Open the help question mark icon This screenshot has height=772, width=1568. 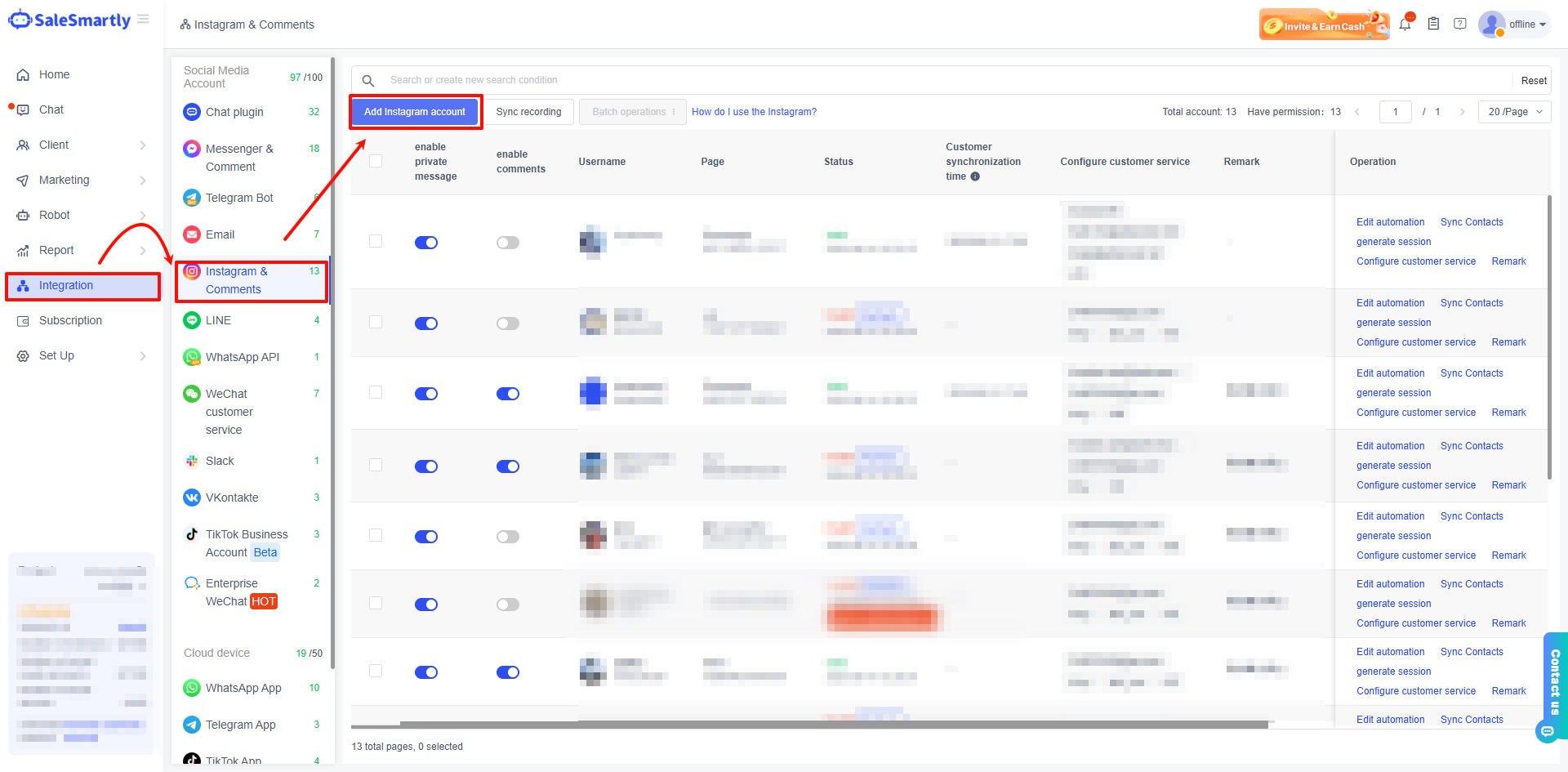(x=1460, y=25)
